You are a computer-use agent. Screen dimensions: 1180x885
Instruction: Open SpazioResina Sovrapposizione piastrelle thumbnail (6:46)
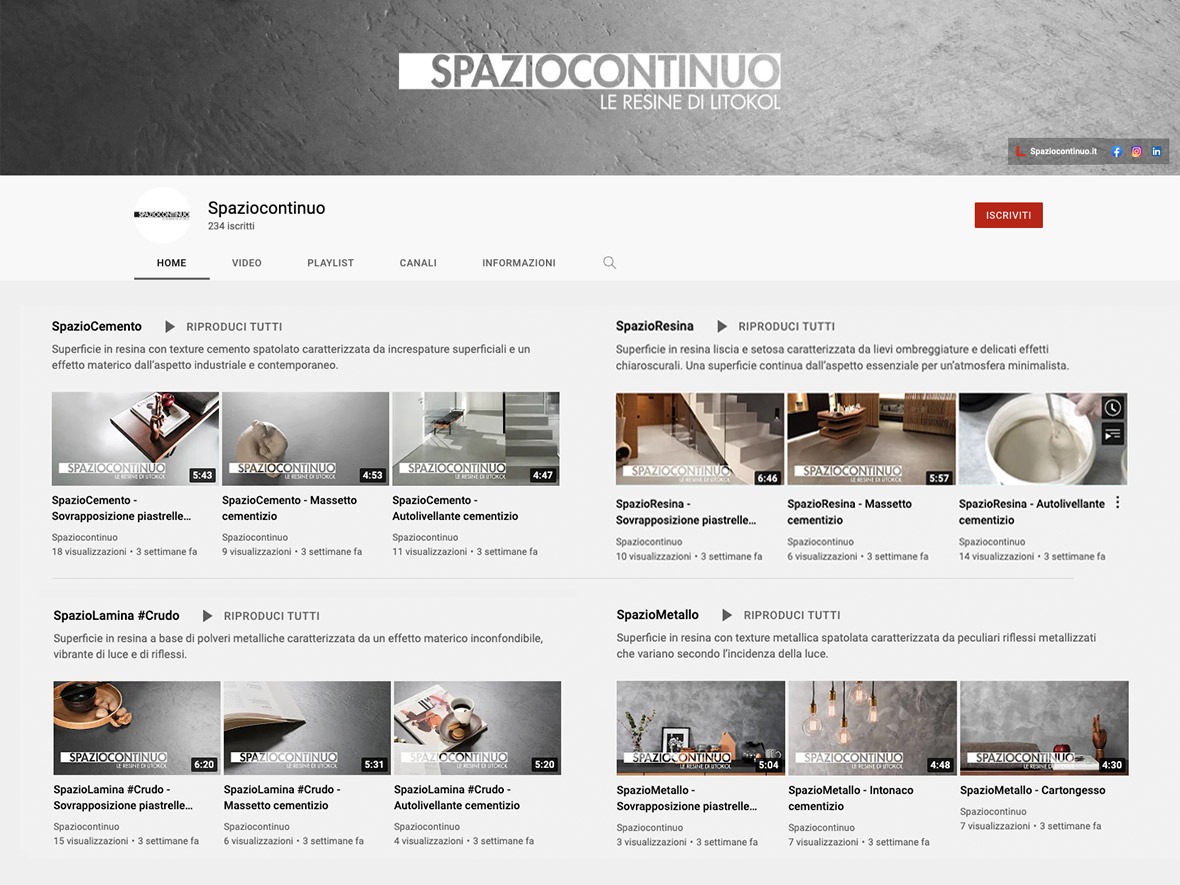[700, 439]
